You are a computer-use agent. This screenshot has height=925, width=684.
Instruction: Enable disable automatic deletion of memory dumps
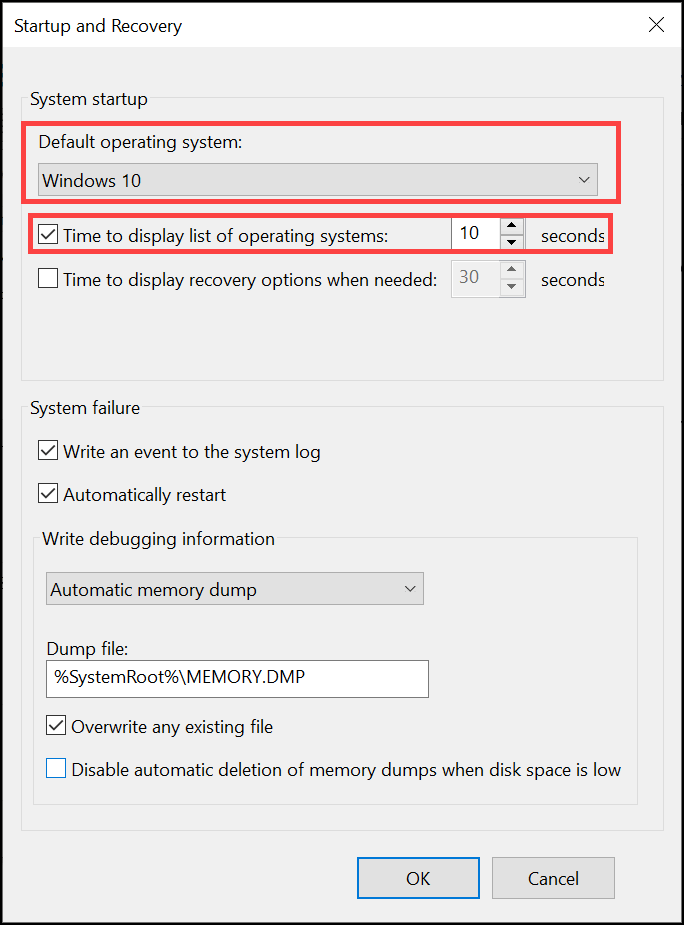point(55,768)
